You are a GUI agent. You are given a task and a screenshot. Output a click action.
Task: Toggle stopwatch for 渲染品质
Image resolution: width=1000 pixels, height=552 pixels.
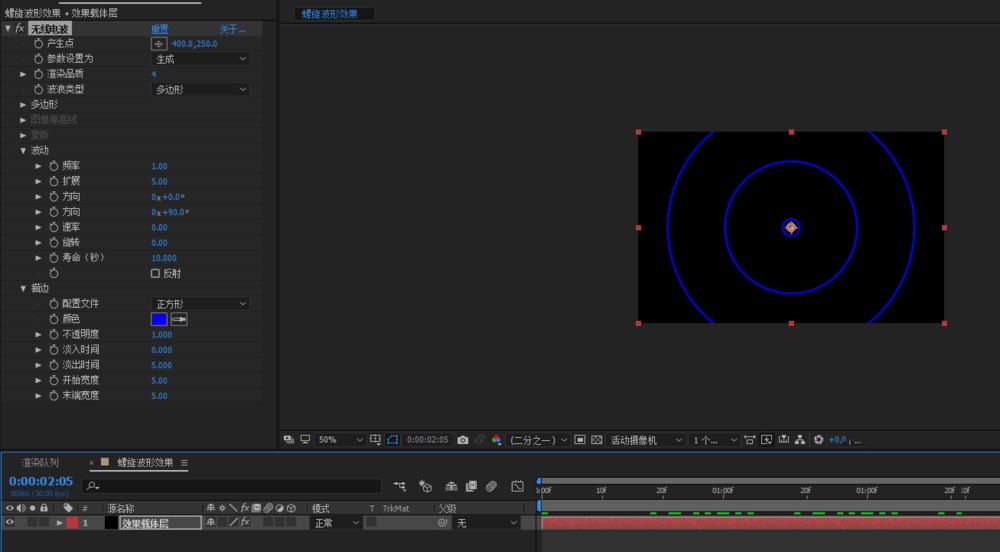(x=38, y=74)
